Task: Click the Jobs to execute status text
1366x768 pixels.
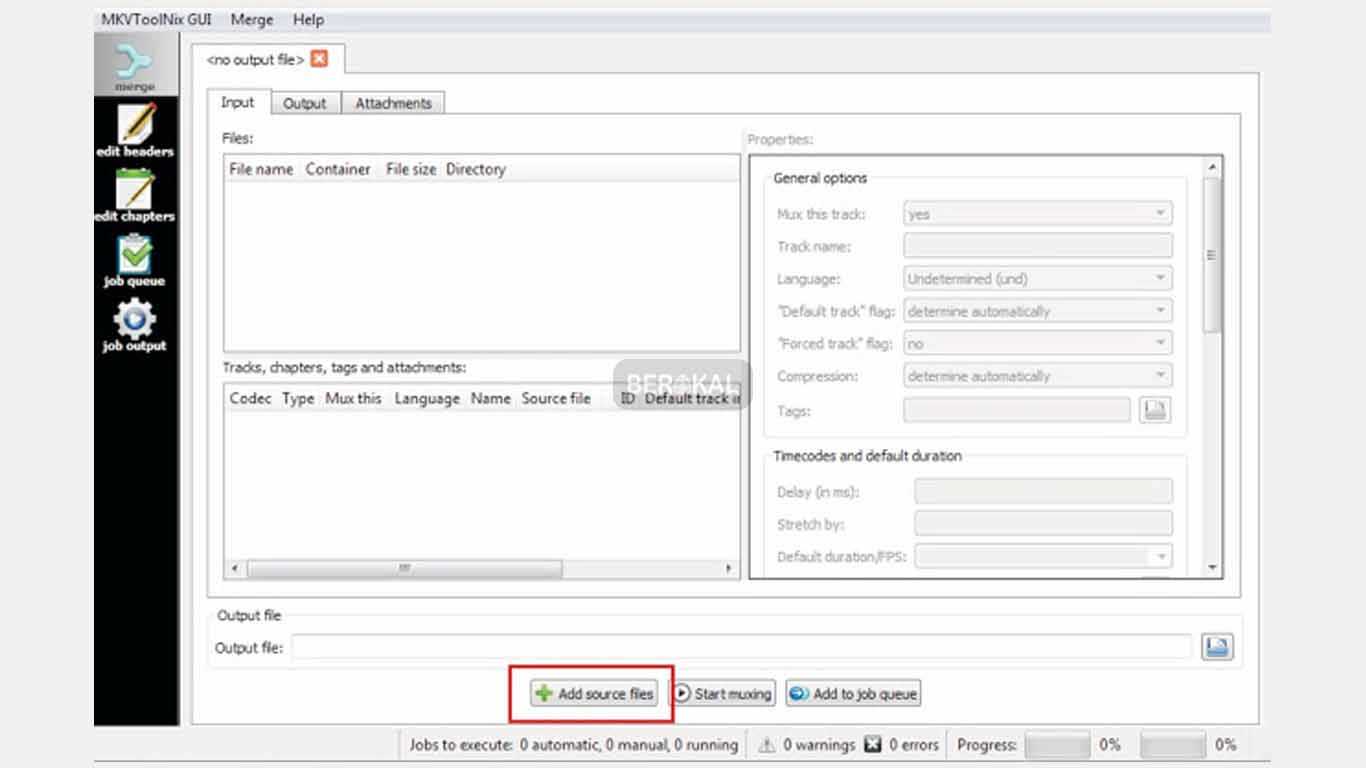Action: 574,745
